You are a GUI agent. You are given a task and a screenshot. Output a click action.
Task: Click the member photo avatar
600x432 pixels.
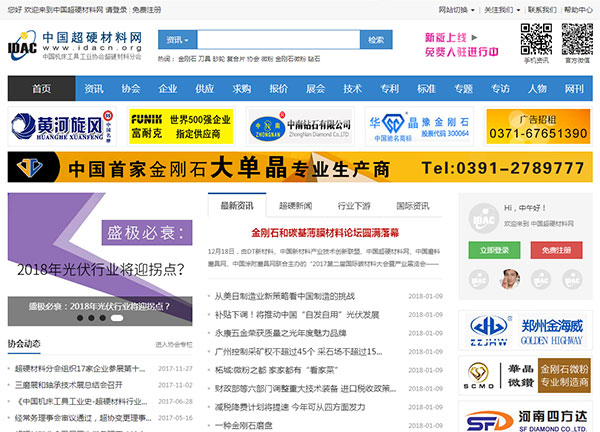click(x=510, y=279)
